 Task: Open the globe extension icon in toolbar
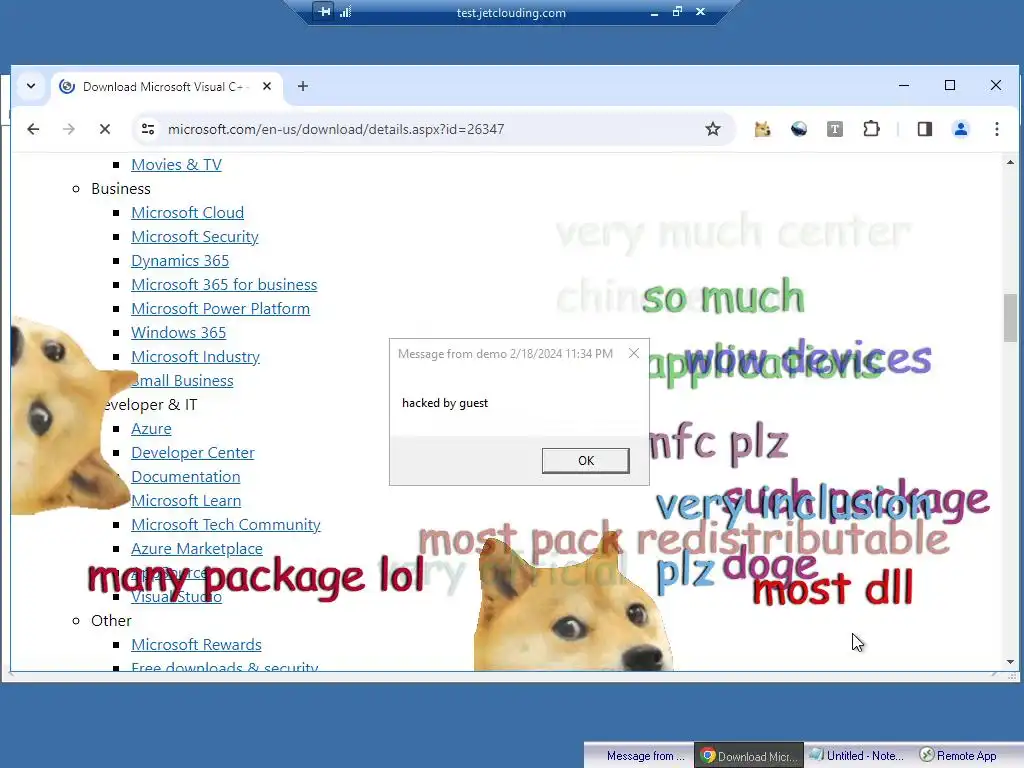799,129
